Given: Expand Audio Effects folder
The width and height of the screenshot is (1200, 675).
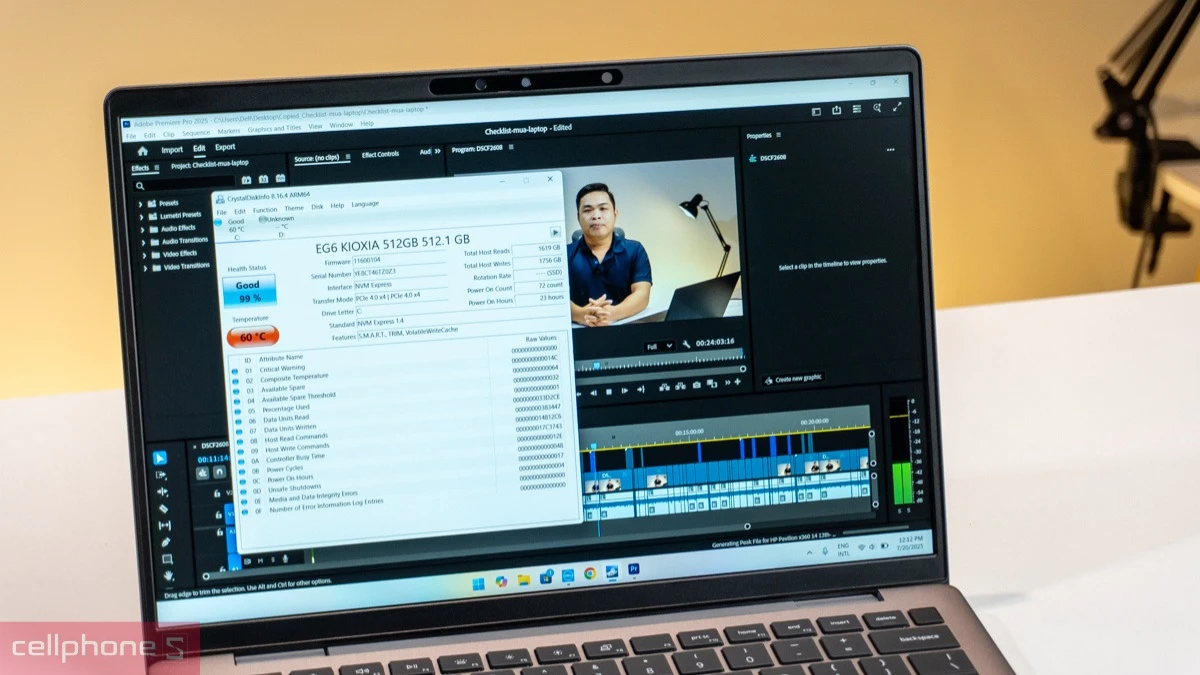Looking at the screenshot, I should point(142,230).
